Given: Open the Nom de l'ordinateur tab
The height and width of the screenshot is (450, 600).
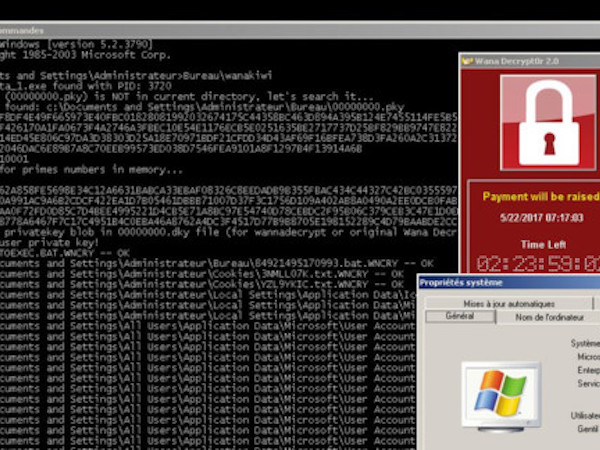Looking at the screenshot, I should pos(549,318).
